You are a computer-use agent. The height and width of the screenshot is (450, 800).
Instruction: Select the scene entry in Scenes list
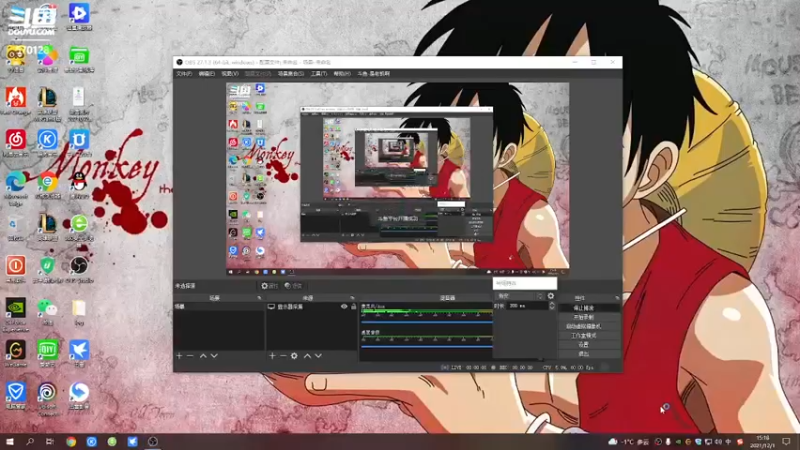coord(219,307)
